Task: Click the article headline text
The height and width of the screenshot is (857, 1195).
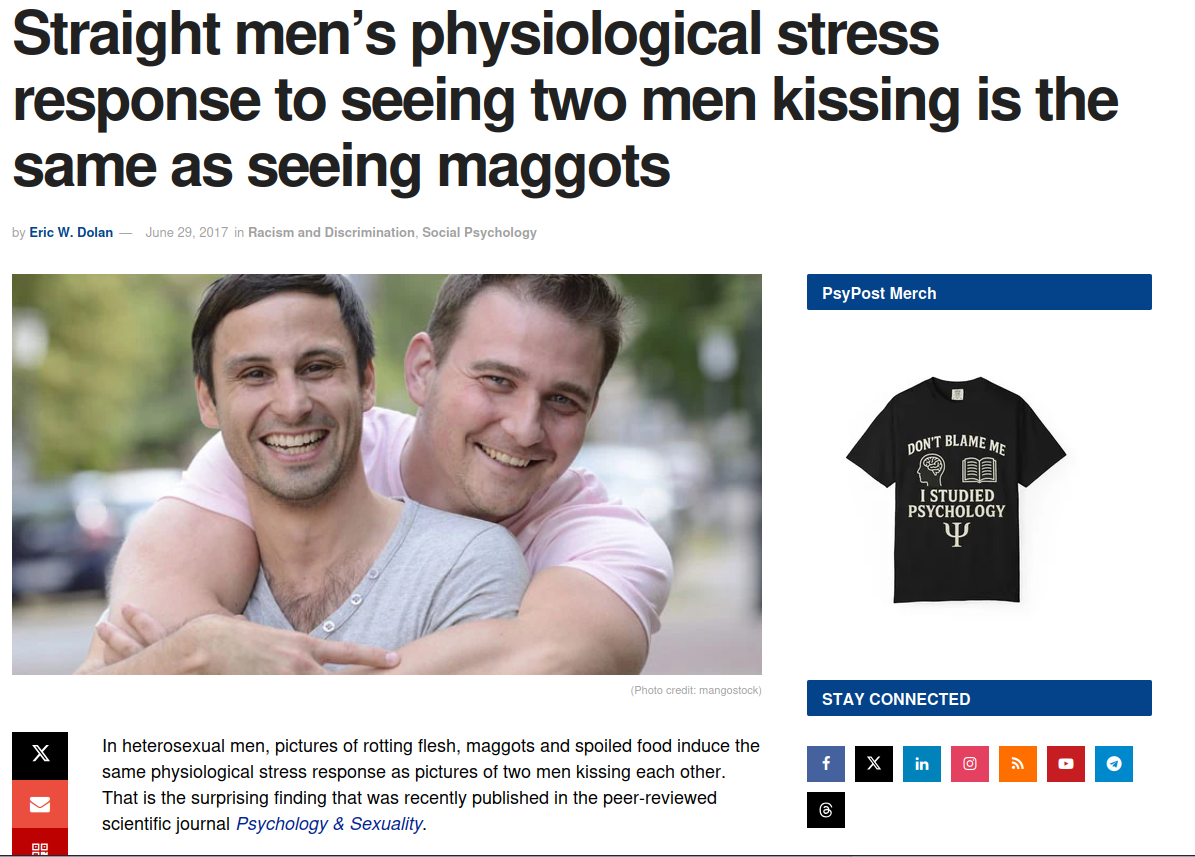Action: click(565, 100)
